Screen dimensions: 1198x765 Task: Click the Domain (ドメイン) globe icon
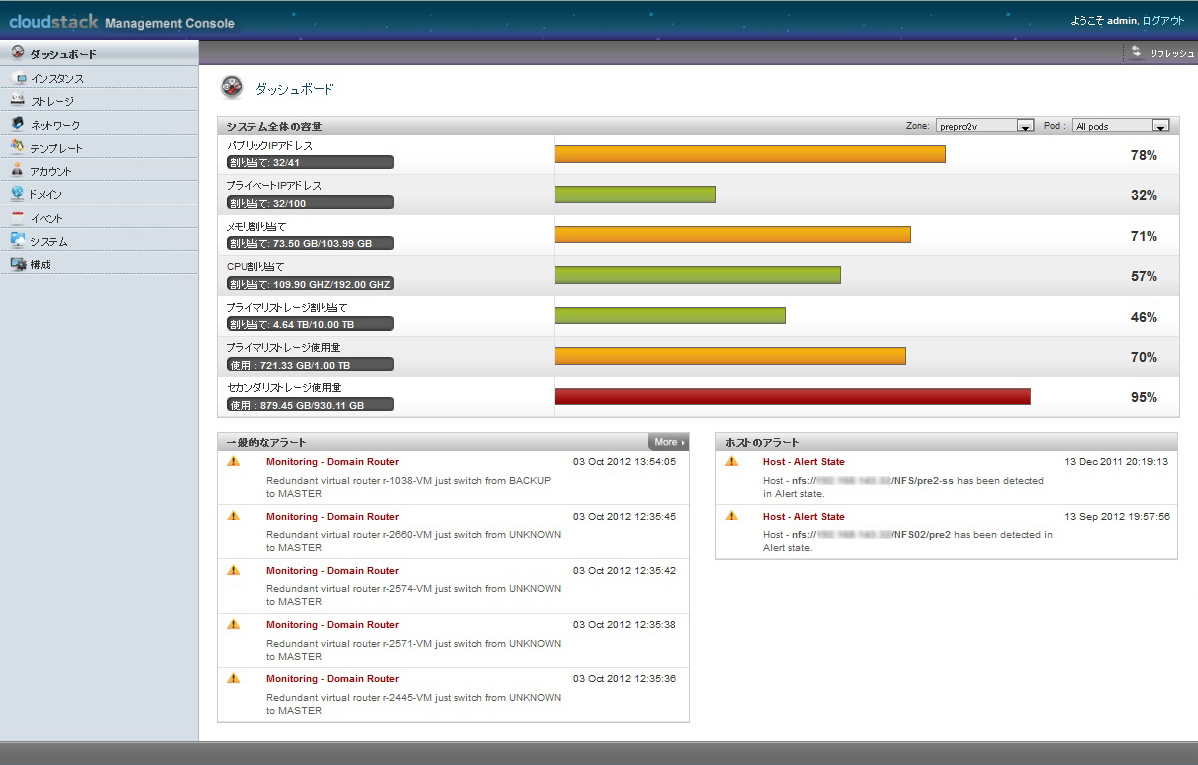[18, 193]
